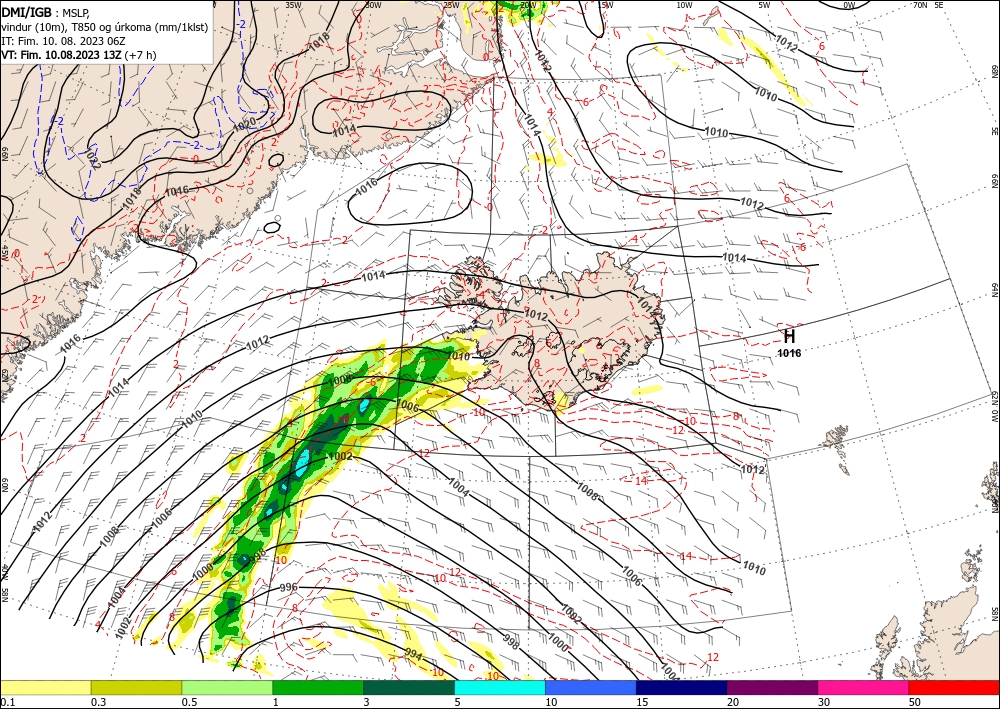Click the yellow 0.1 precipitation legend swatch
Image resolution: width=1000 pixels, height=709 pixels.
[45, 687]
